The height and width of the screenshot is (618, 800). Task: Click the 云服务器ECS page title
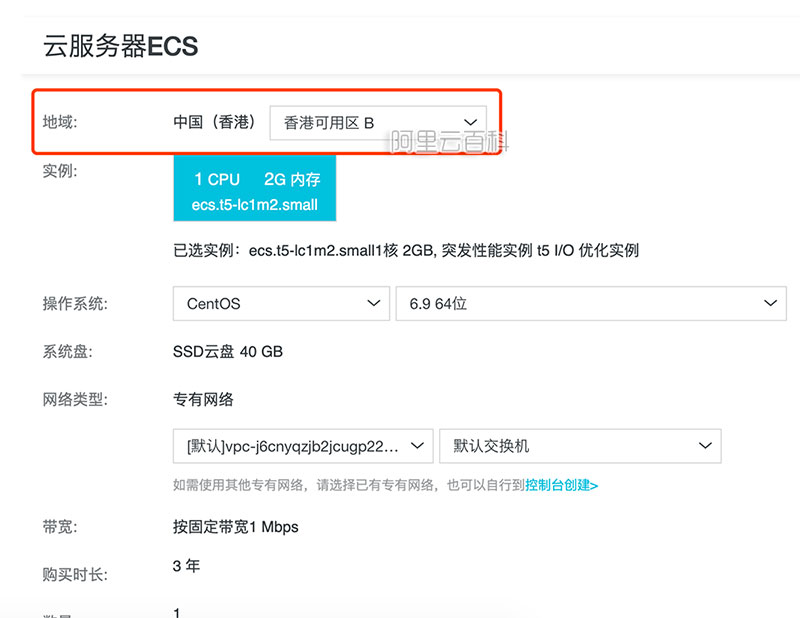[120, 46]
